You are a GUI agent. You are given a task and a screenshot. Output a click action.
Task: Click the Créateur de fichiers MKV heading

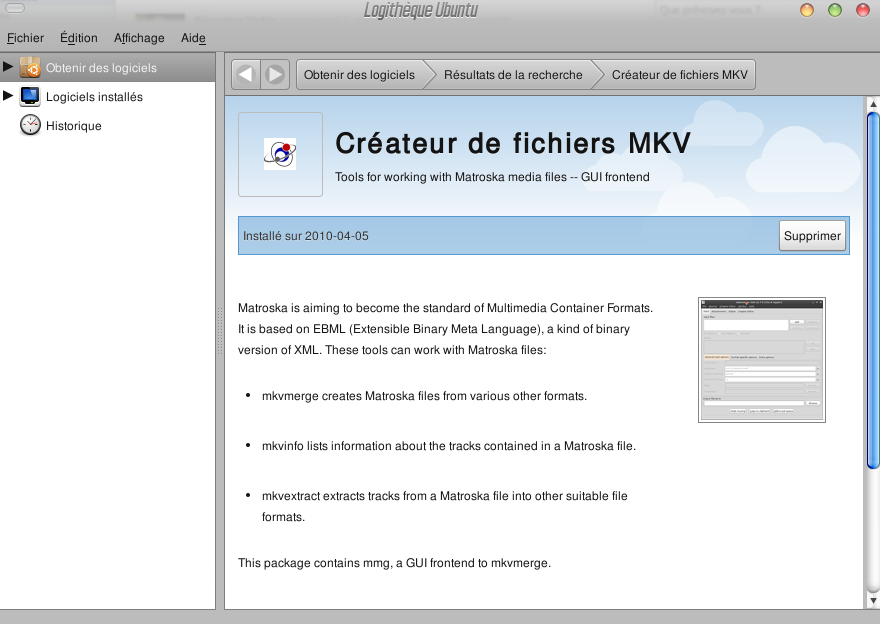pyautogui.click(x=513, y=143)
